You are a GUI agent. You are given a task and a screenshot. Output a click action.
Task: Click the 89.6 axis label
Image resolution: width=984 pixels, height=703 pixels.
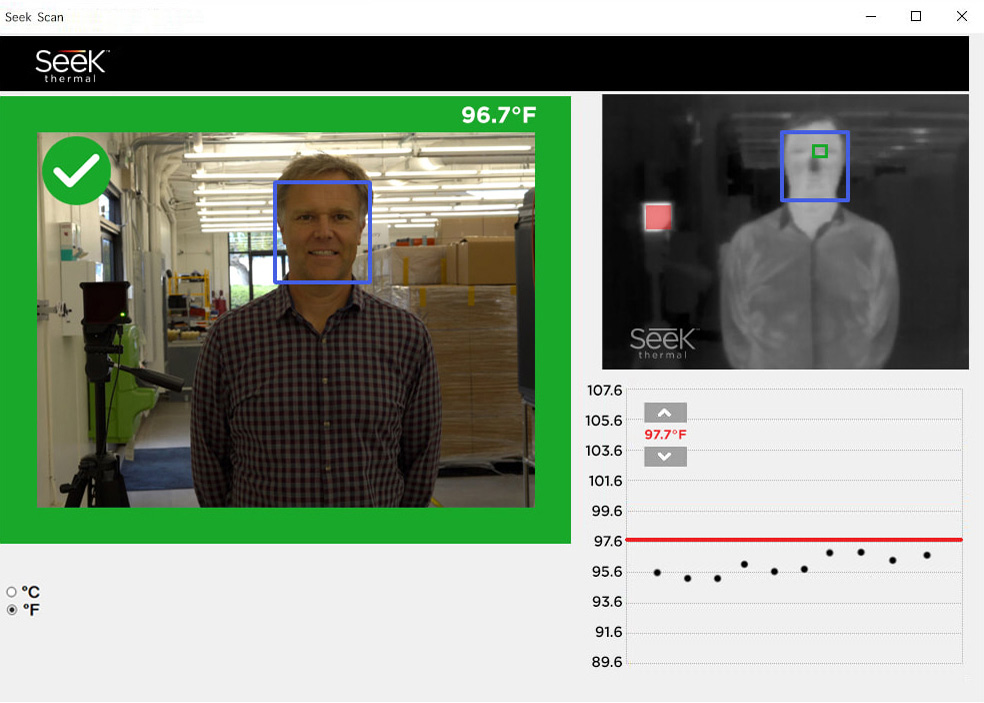(607, 662)
